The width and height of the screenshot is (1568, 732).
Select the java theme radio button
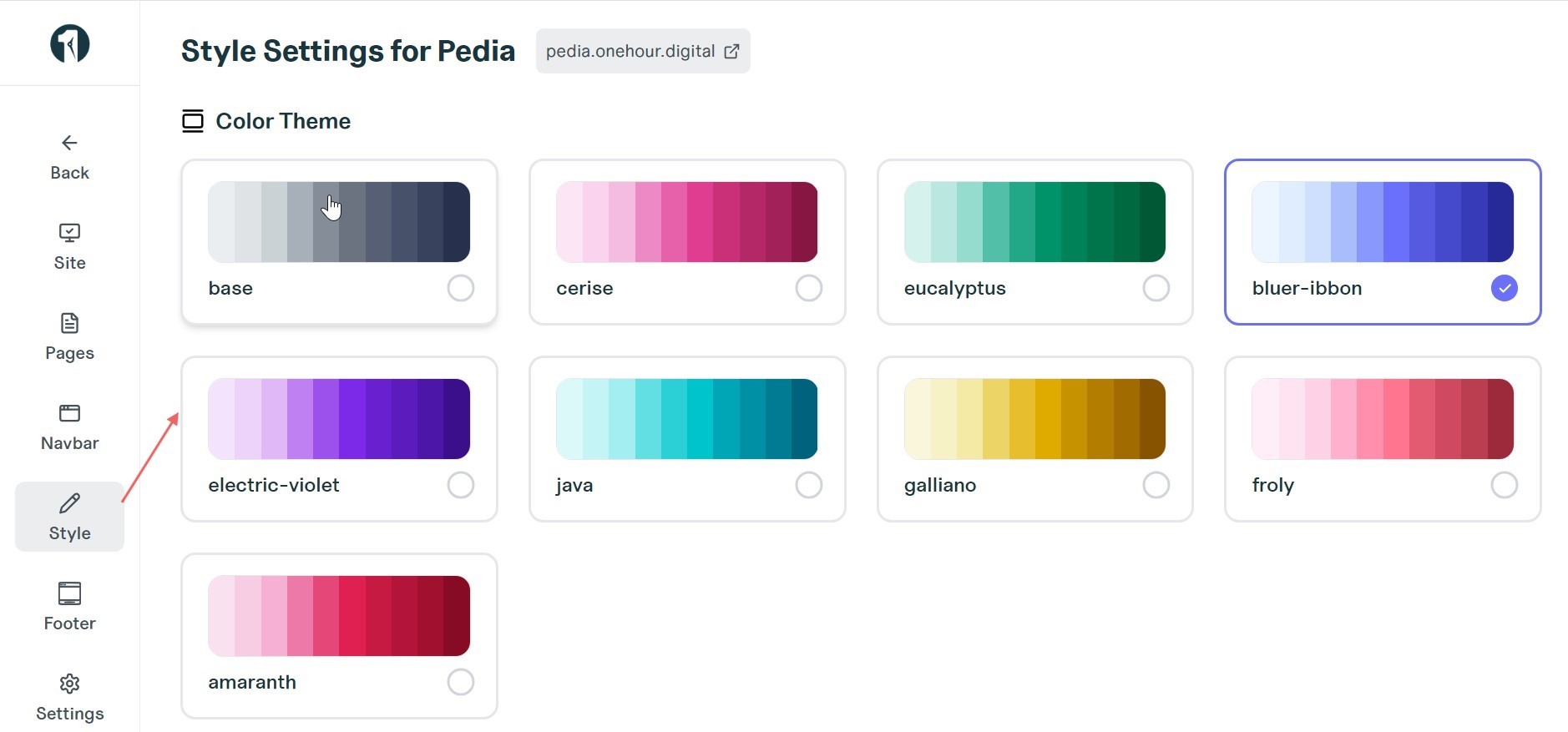click(809, 484)
